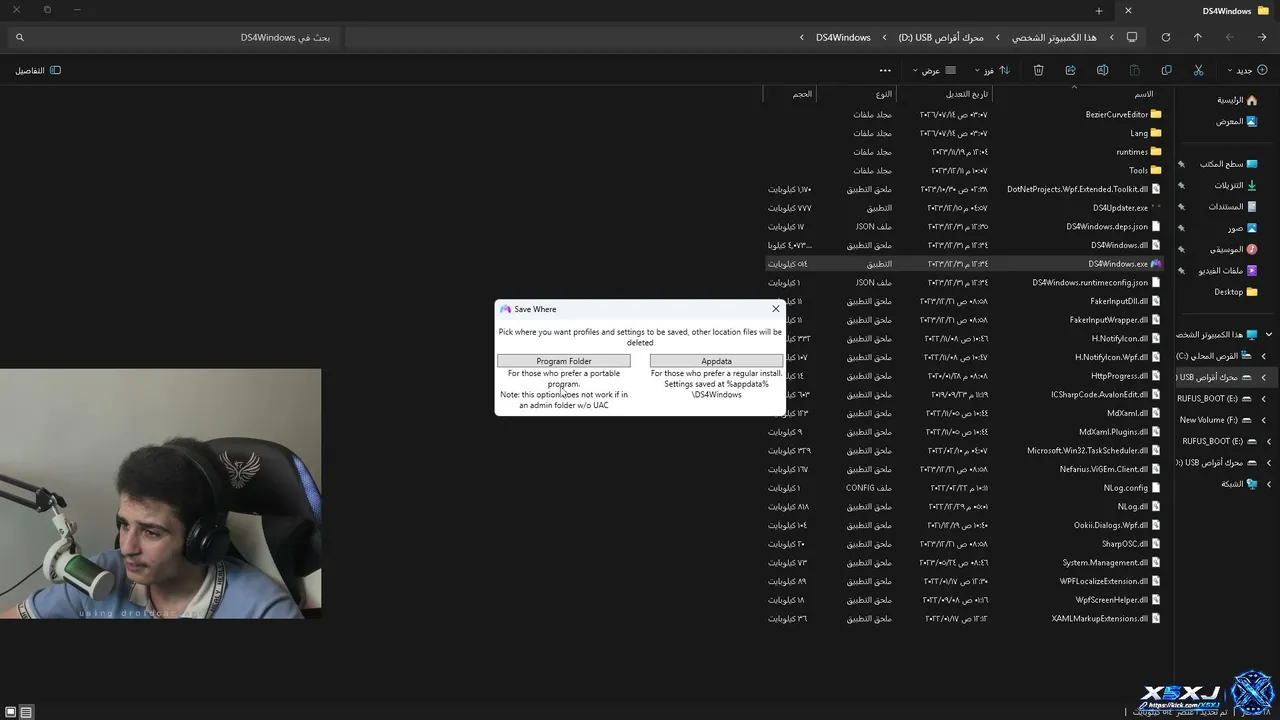Select the Tools folder icon

pyautogui.click(x=1156, y=170)
